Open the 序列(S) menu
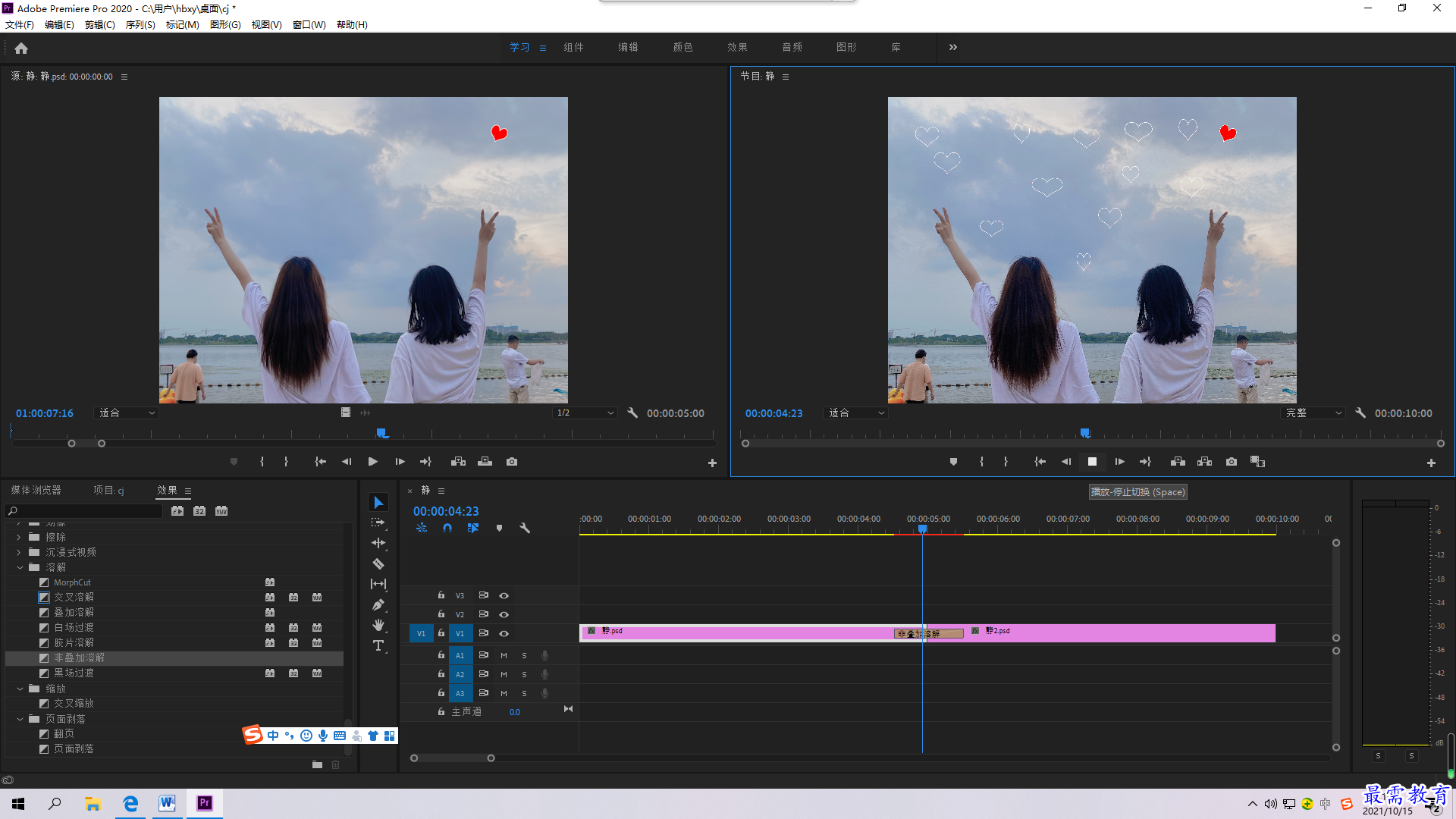This screenshot has width=1456, height=819. click(140, 25)
